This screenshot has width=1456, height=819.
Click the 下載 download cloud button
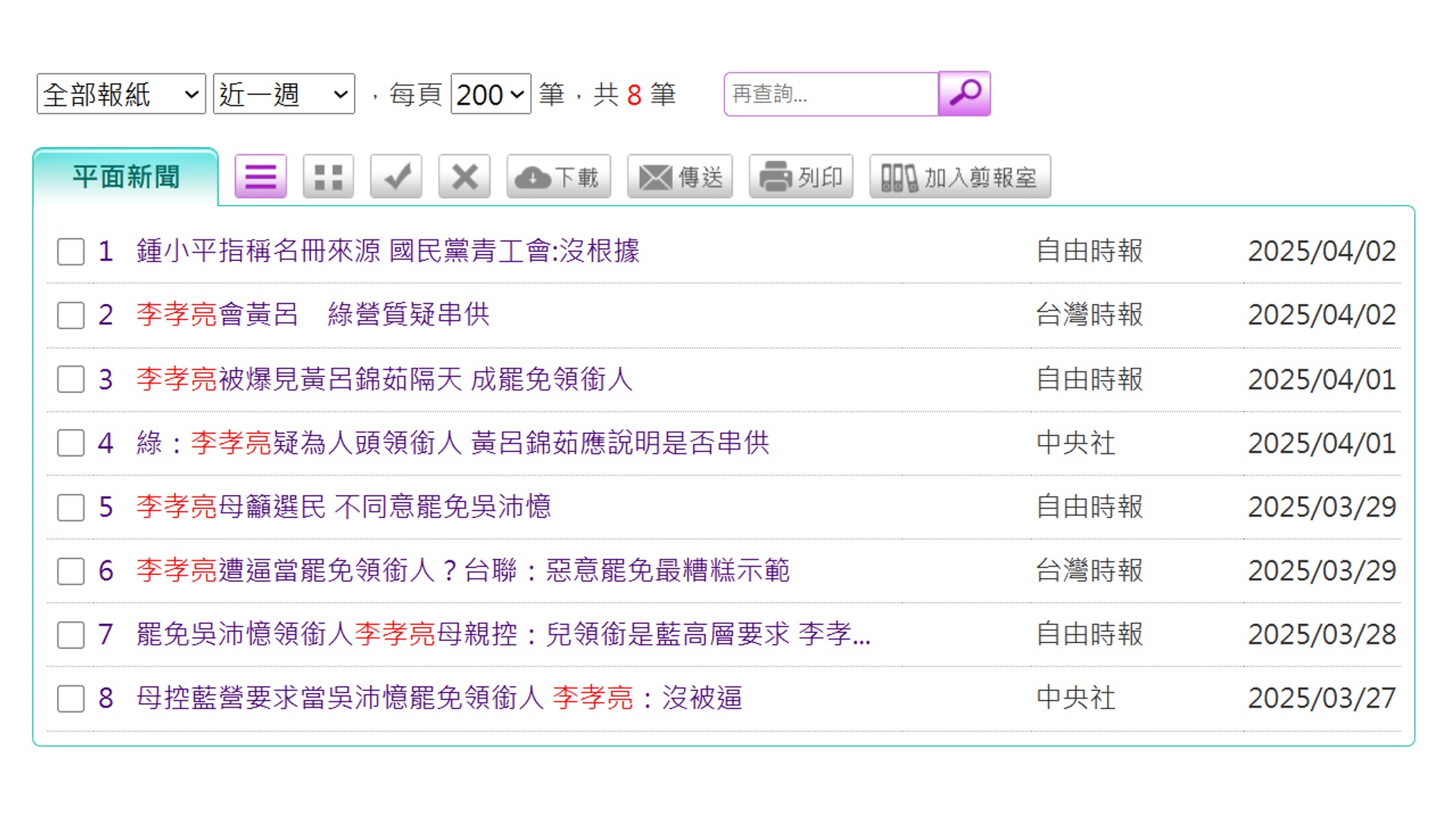[x=558, y=177]
